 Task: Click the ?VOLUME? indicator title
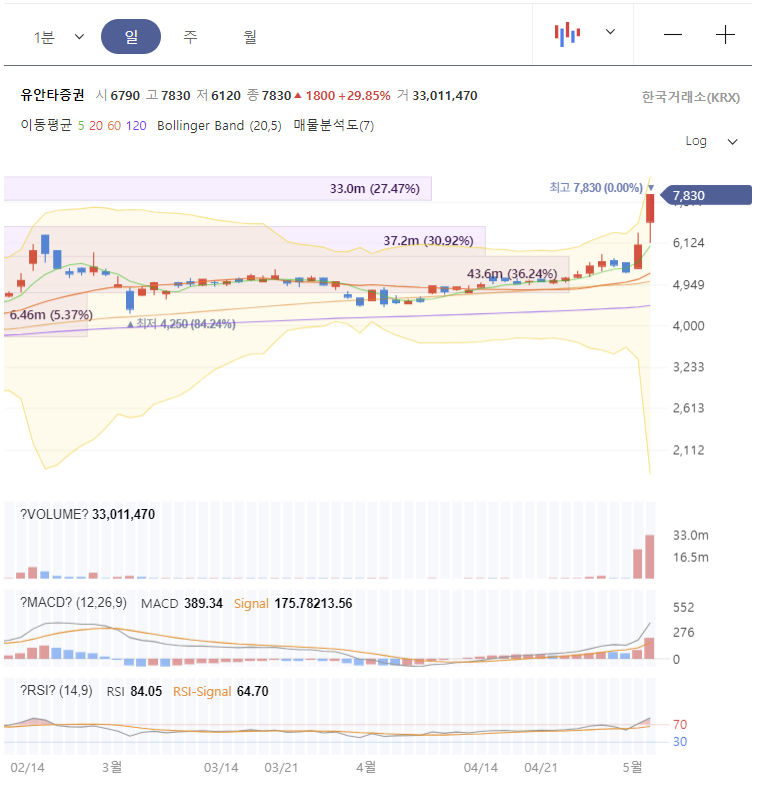click(54, 514)
